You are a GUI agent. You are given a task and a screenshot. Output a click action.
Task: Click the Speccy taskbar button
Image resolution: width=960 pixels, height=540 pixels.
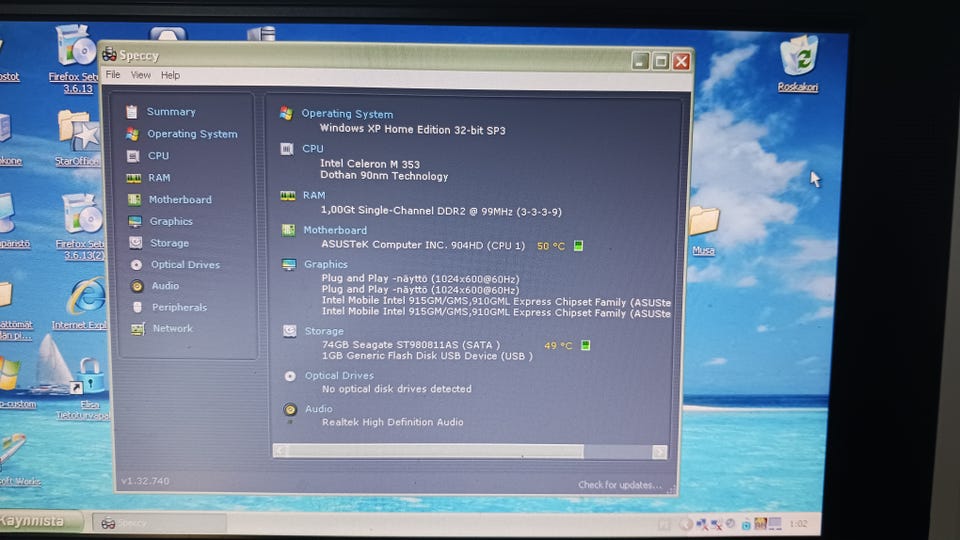(x=159, y=523)
